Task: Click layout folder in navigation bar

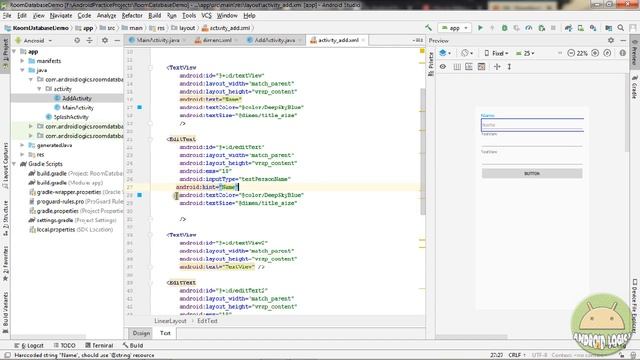Action: pyautogui.click(x=183, y=28)
